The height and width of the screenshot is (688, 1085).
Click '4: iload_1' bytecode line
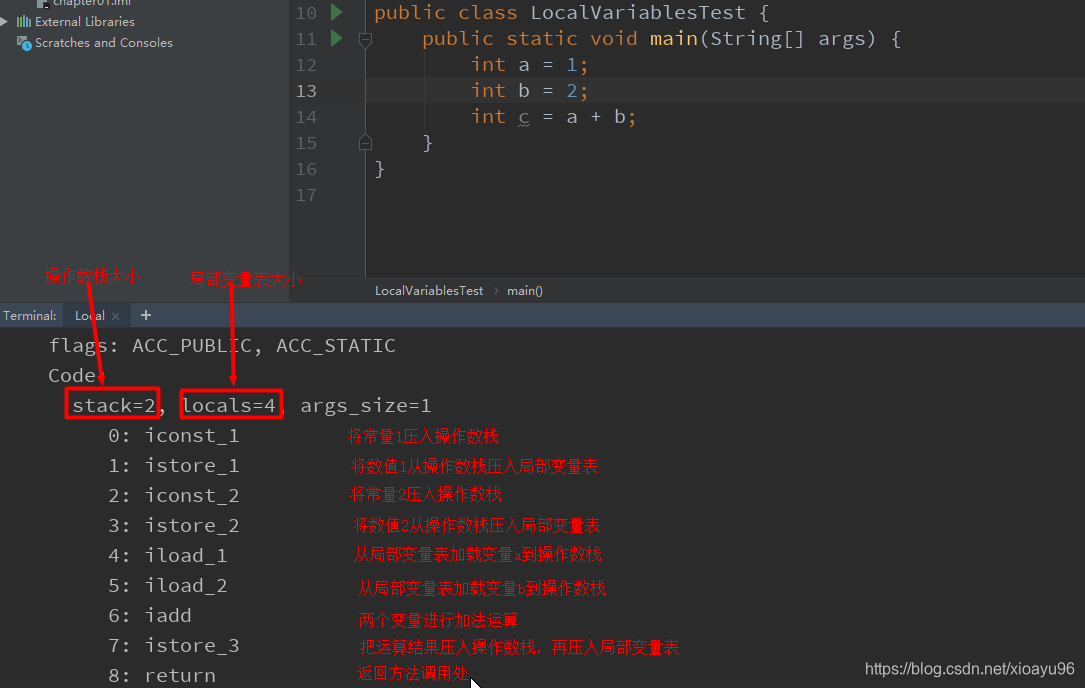point(167,555)
